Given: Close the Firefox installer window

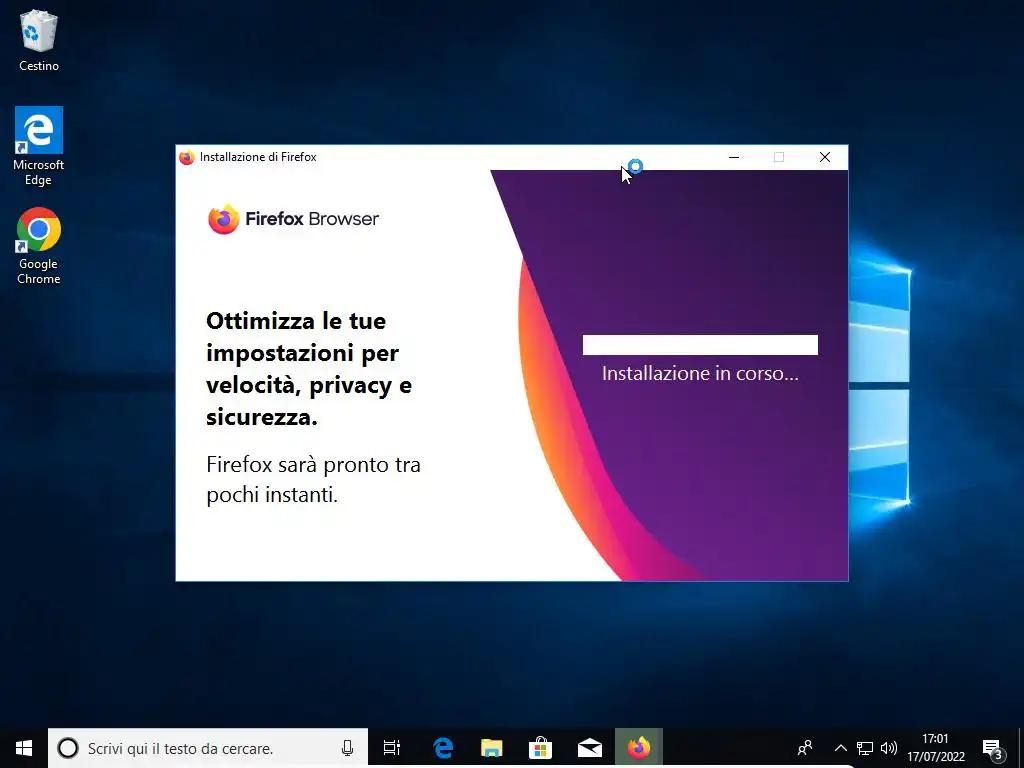Looking at the screenshot, I should (x=825, y=157).
